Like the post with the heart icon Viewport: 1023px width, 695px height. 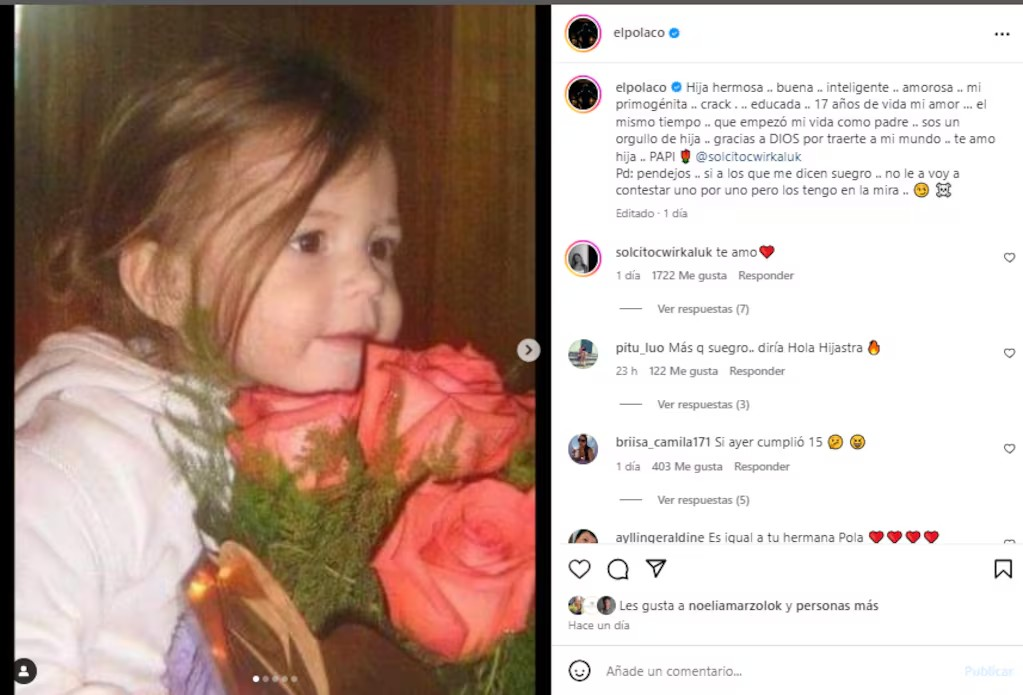pyautogui.click(x=580, y=569)
